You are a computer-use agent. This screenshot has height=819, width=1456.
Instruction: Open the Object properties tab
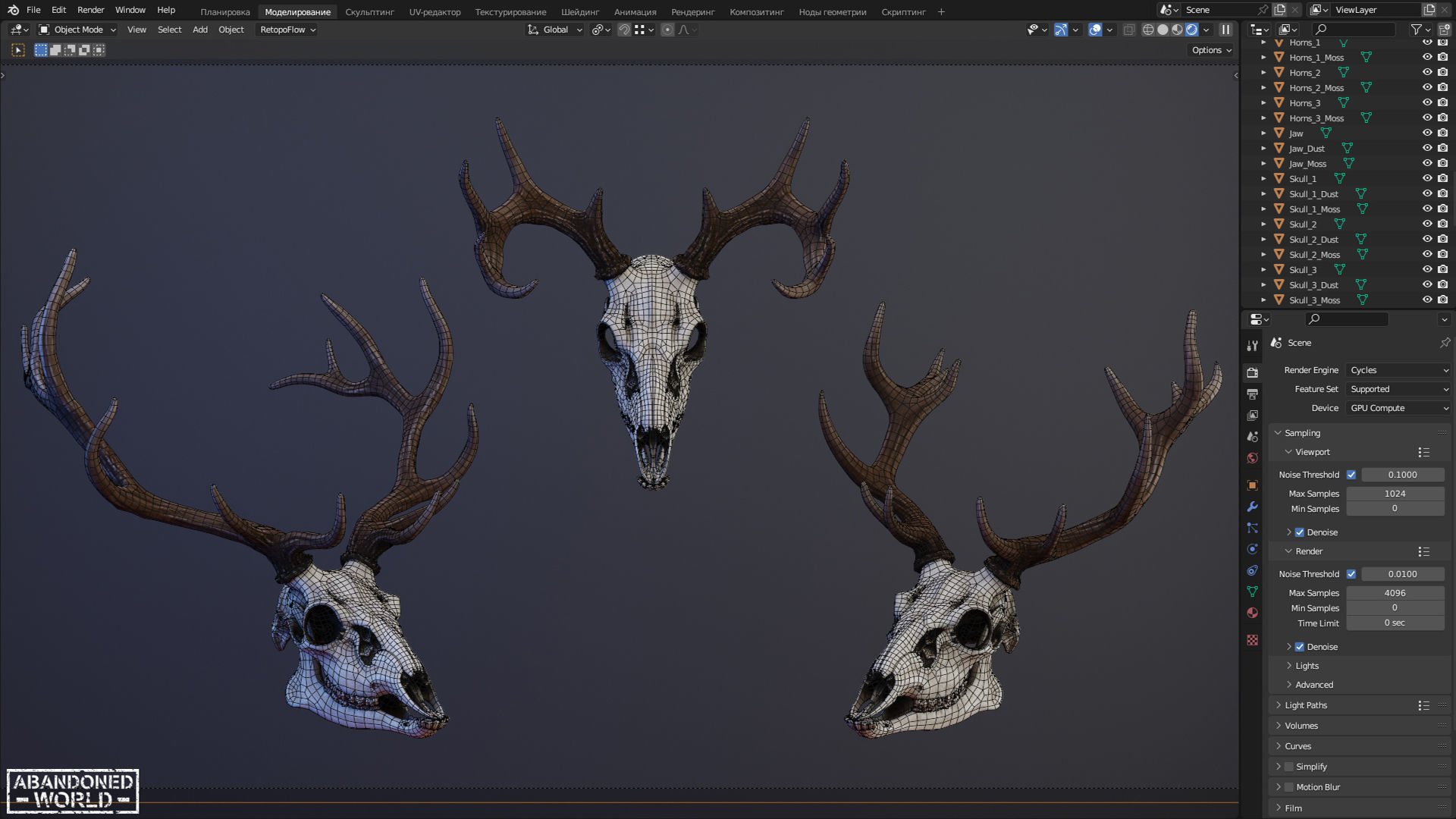pos(1252,485)
